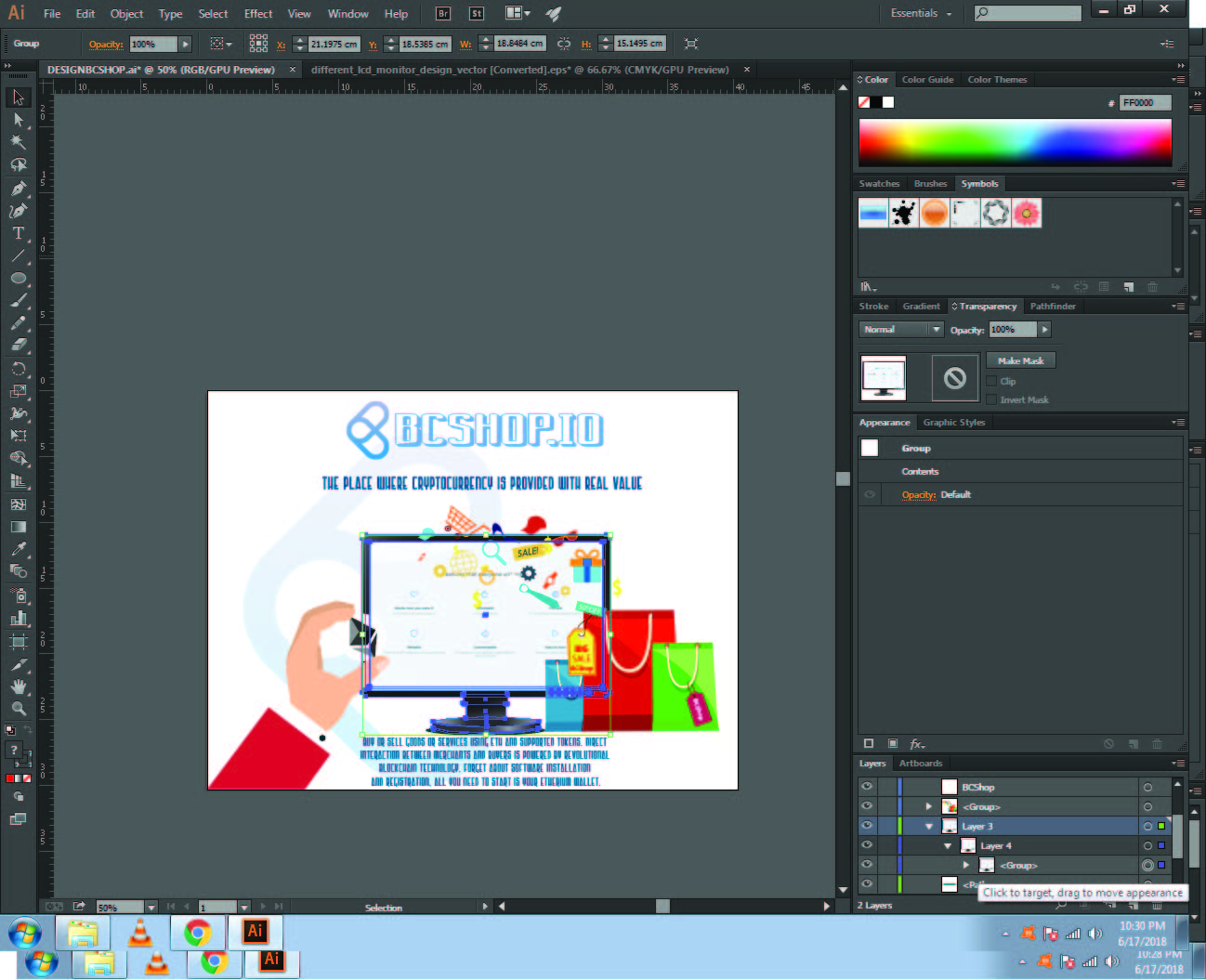1206x980 pixels.
Task: Select the Blend tool
Action: [x=19, y=571]
